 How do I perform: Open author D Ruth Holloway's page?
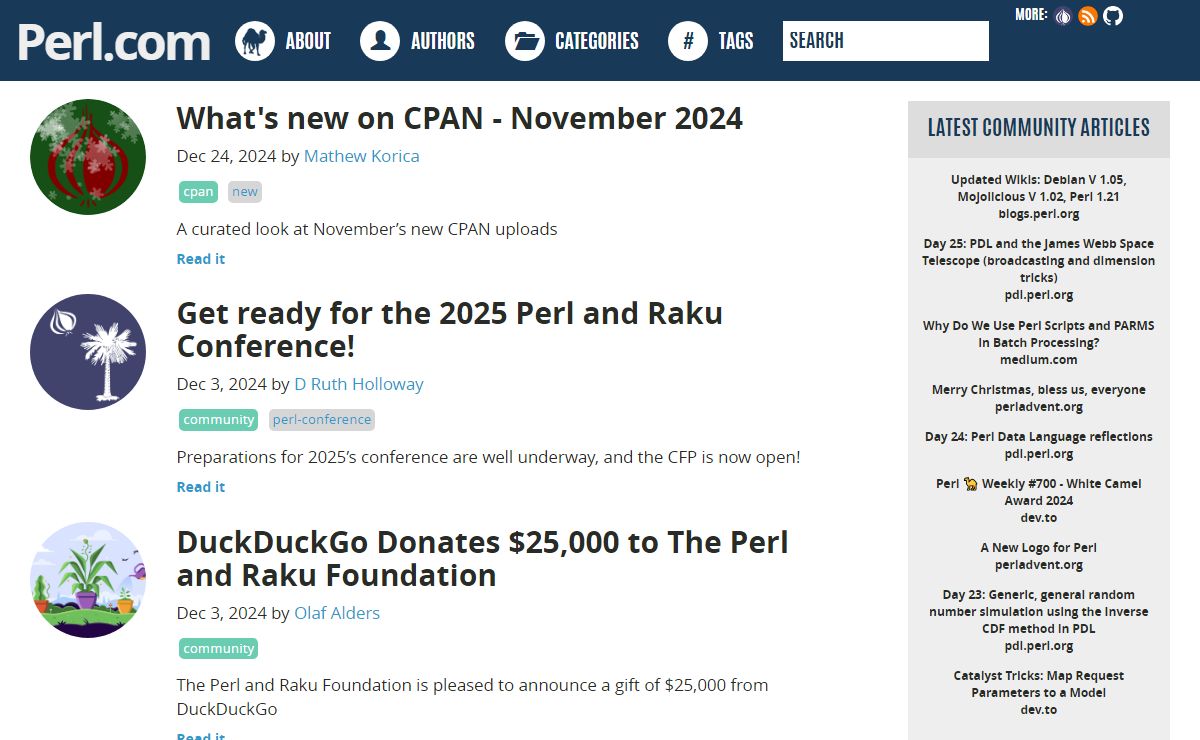pos(359,384)
